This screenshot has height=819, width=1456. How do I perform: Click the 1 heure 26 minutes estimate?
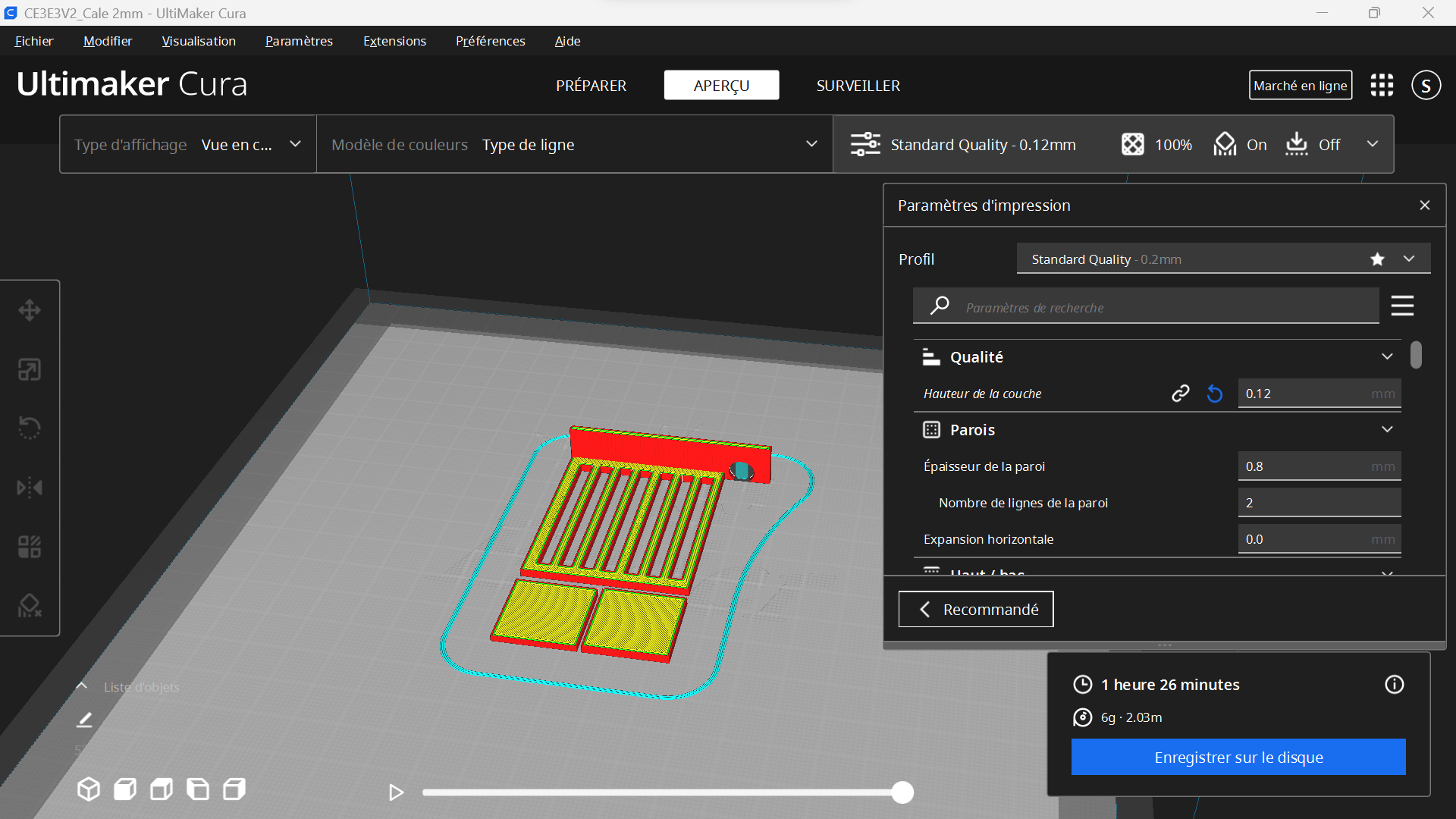1169,685
